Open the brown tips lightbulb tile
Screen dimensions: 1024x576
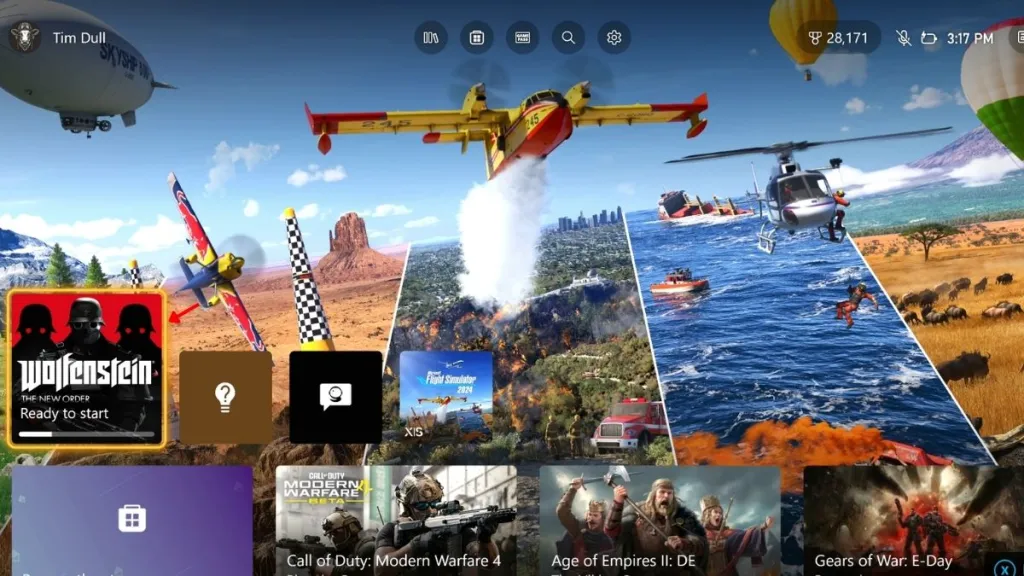(x=225, y=397)
